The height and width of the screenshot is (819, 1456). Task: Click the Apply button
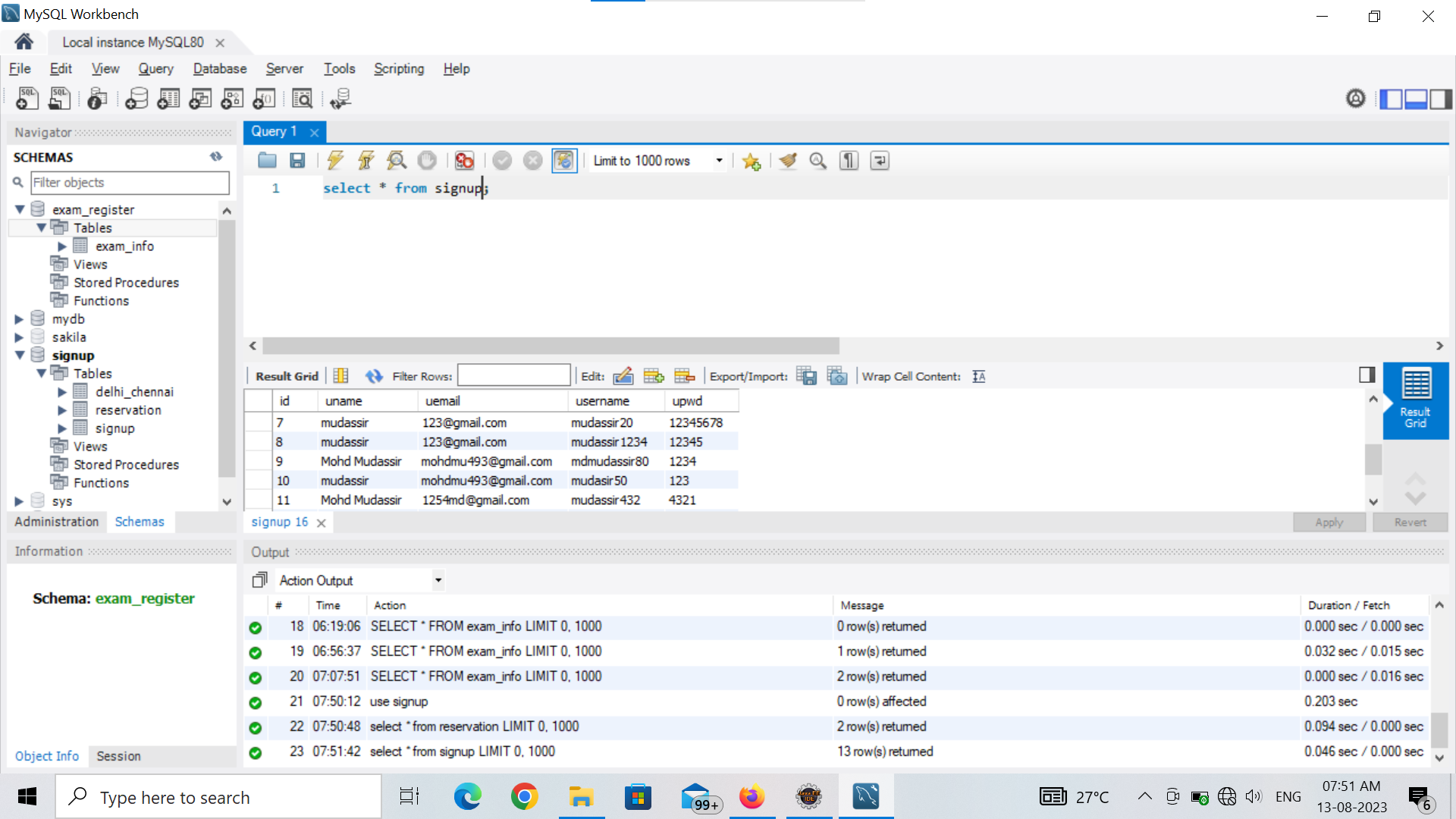point(1329,522)
